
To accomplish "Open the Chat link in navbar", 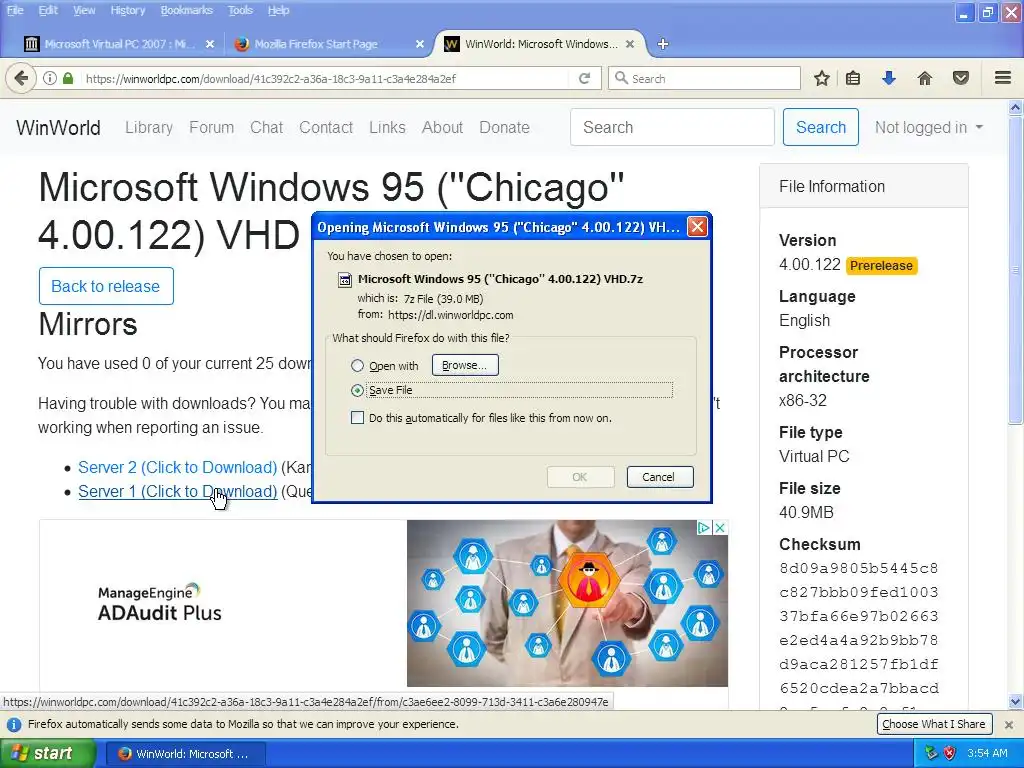I will [x=266, y=127].
